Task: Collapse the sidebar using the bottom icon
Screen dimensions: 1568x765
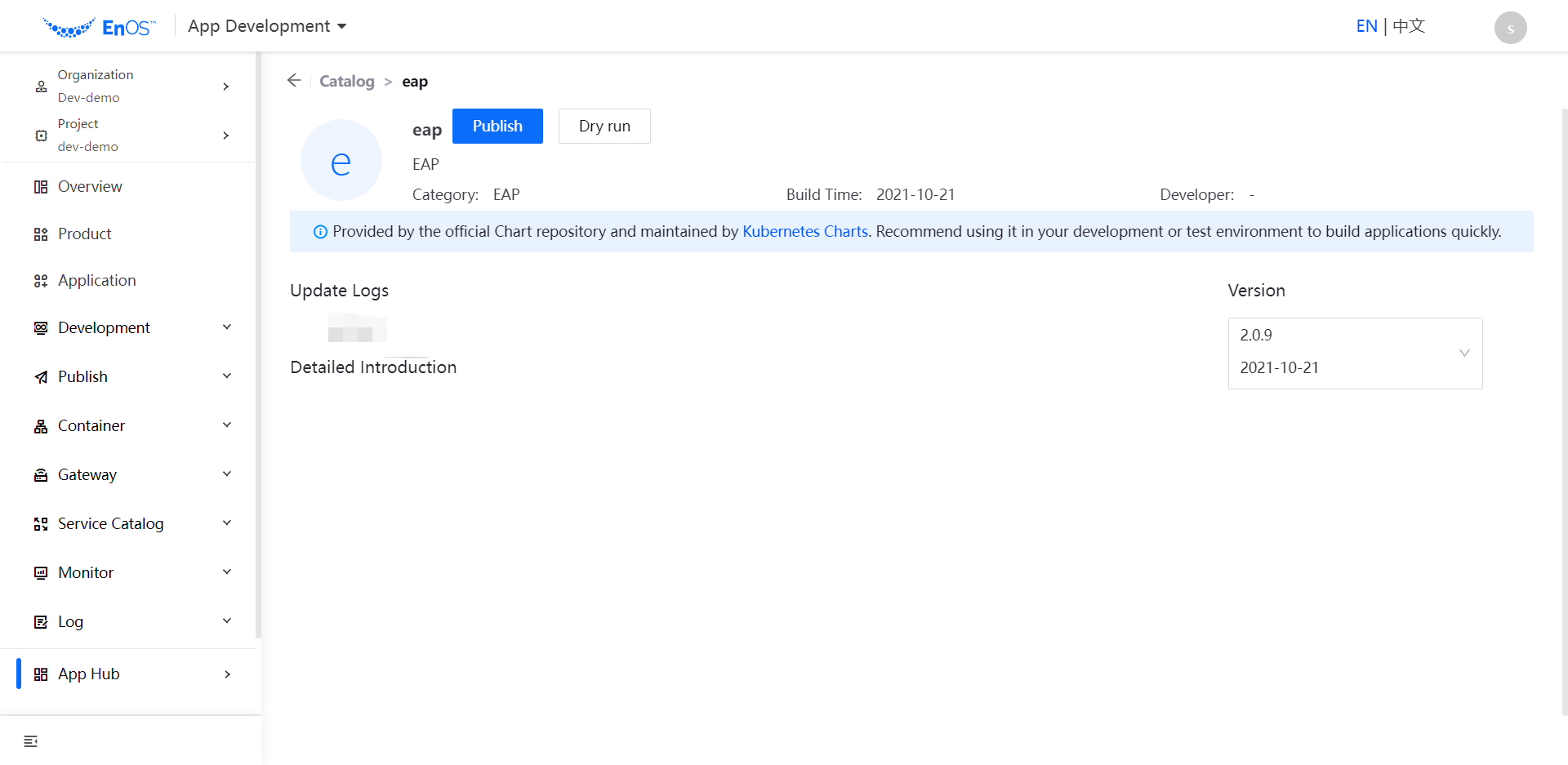Action: [31, 741]
